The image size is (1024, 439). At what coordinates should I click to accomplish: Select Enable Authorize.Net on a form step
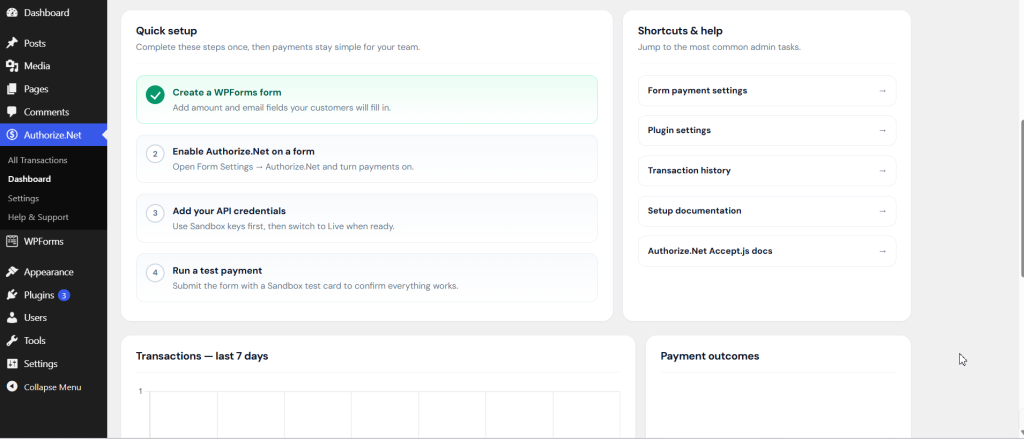[x=366, y=159]
